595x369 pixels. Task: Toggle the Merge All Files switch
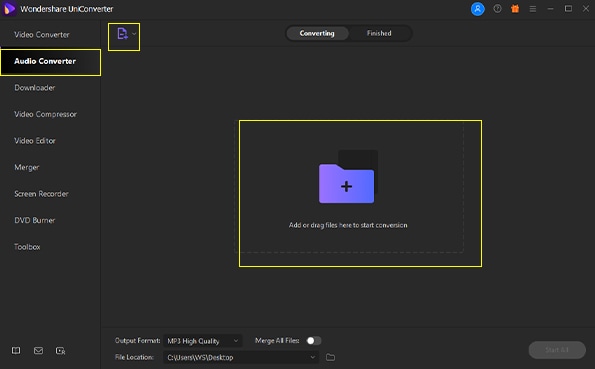[x=314, y=341]
